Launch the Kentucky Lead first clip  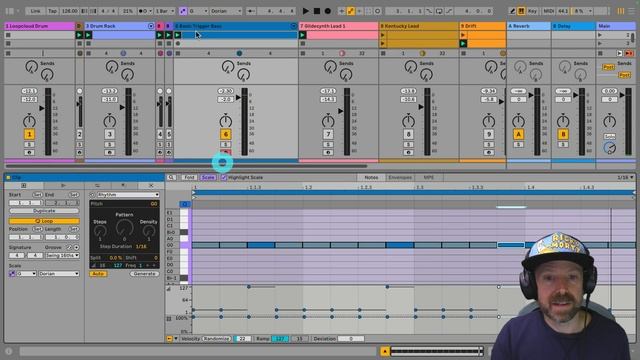click(x=382, y=35)
